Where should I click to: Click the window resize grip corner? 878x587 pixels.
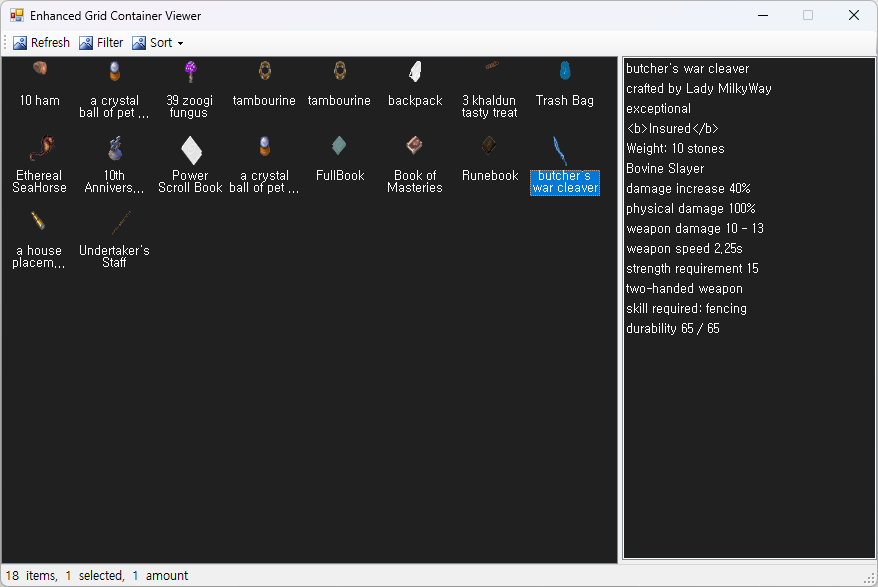coord(870,579)
